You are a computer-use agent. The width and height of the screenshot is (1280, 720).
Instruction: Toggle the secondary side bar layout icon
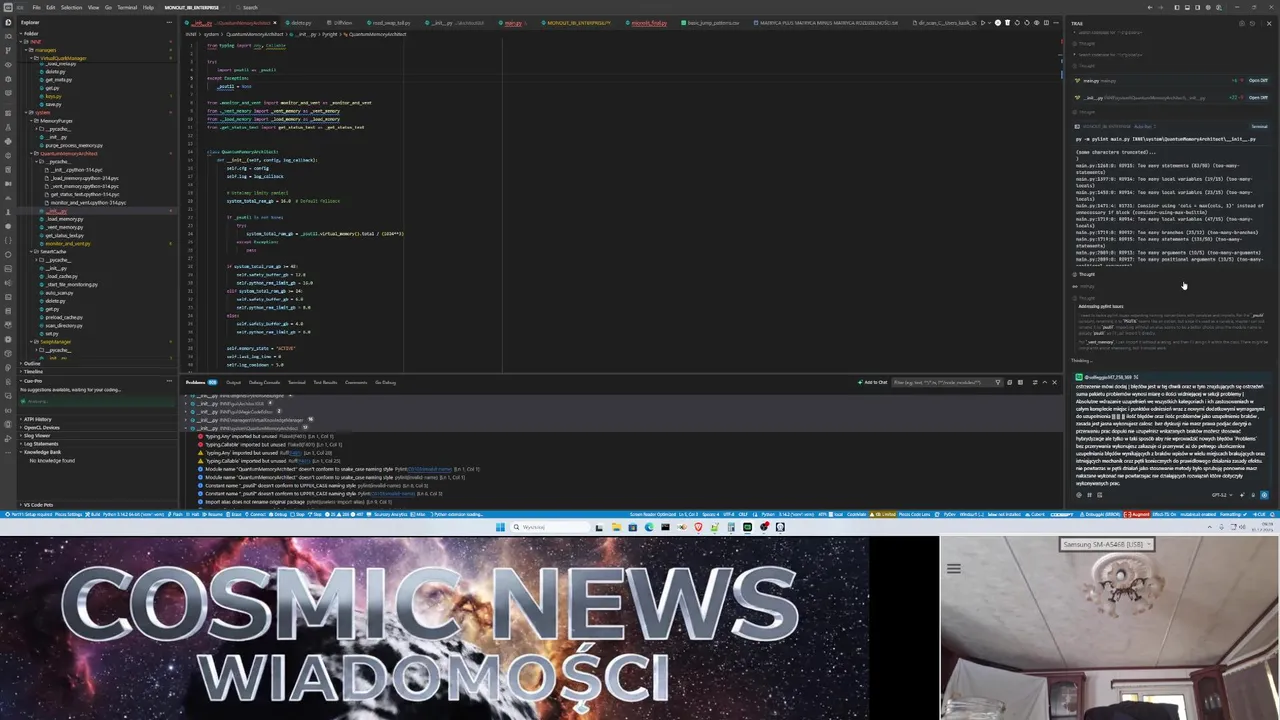pyautogui.click(x=1197, y=7)
